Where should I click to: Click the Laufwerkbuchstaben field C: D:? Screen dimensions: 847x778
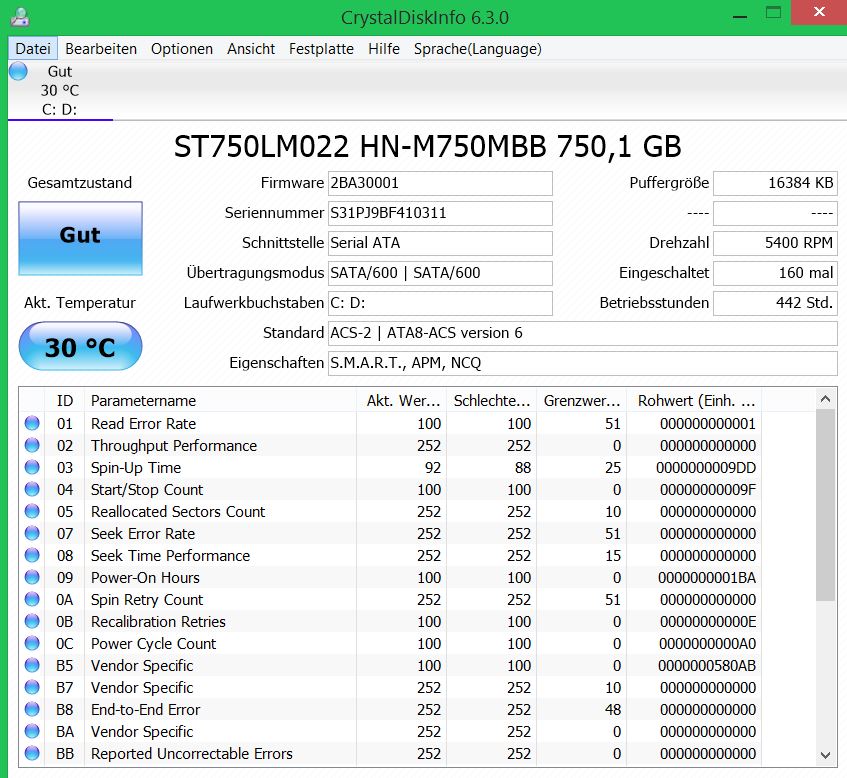click(x=440, y=303)
